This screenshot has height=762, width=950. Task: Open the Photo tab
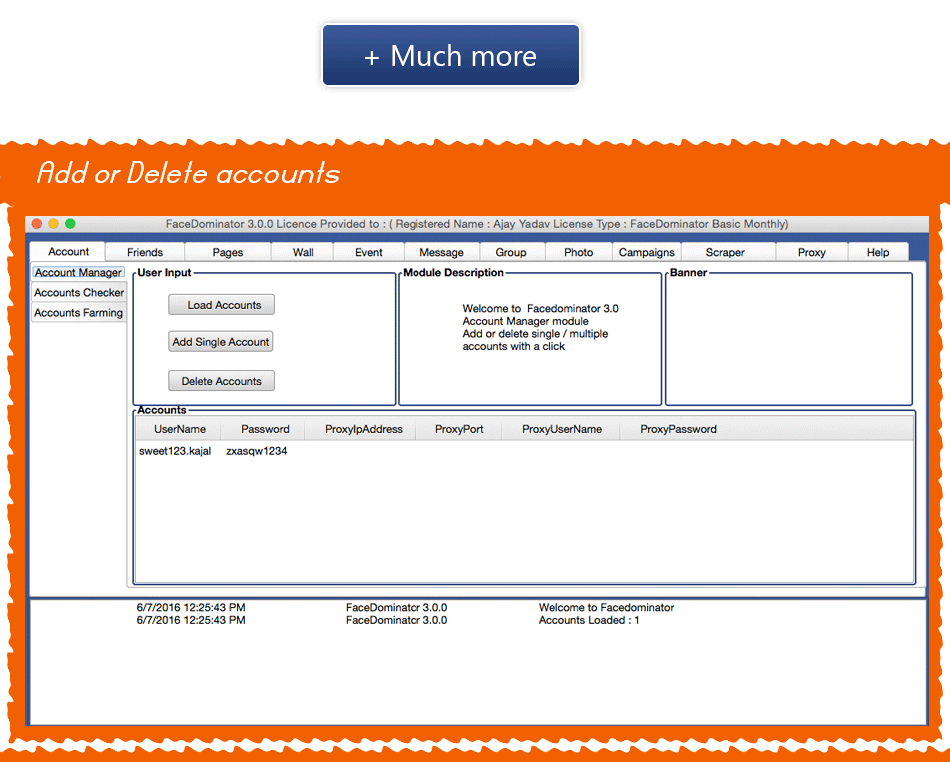point(579,252)
